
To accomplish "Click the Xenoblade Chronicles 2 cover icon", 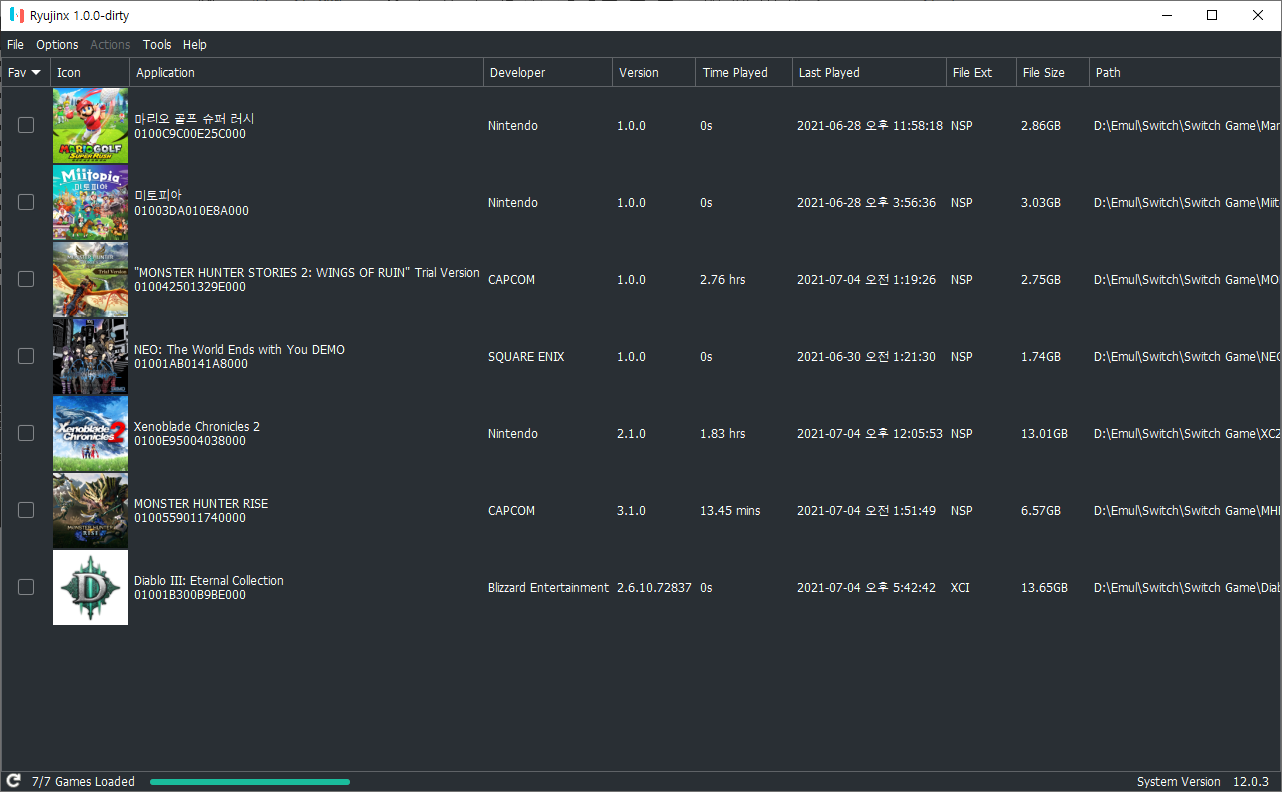I will [x=90, y=434].
